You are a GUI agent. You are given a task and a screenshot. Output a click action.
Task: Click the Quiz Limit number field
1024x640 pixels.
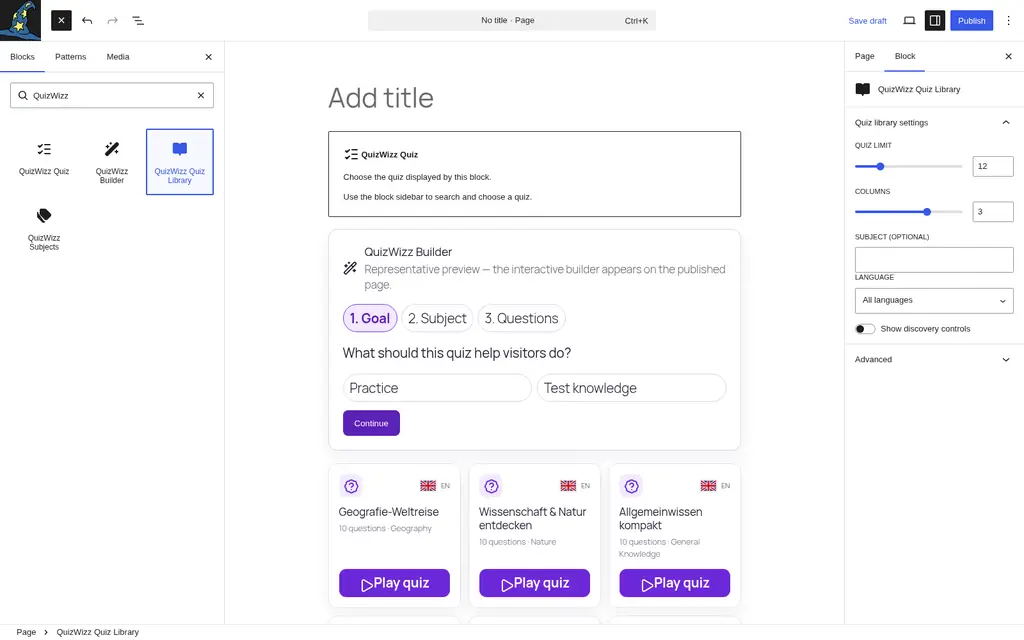click(x=993, y=166)
